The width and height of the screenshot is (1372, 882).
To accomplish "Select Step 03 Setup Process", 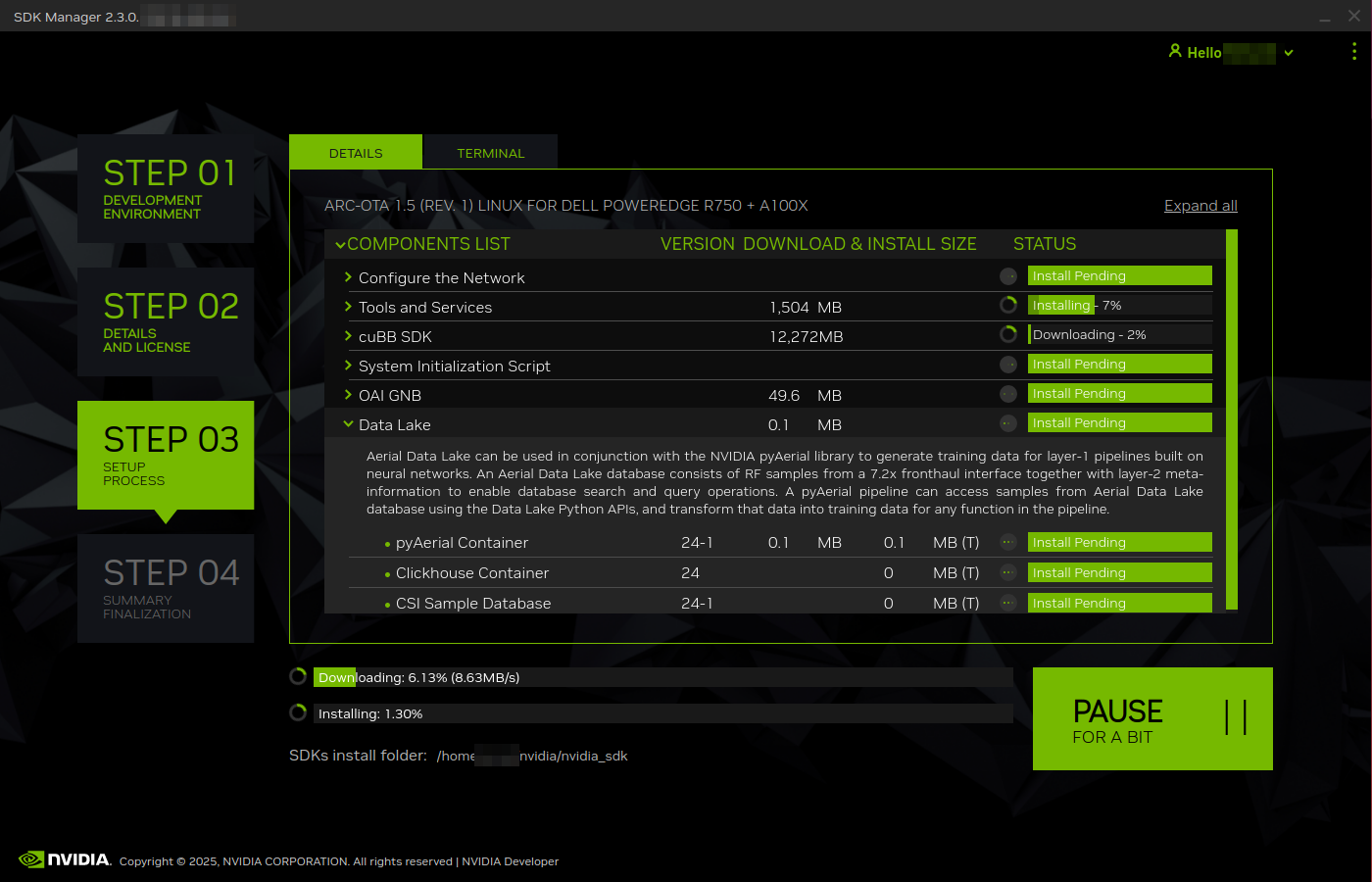I will (x=166, y=455).
